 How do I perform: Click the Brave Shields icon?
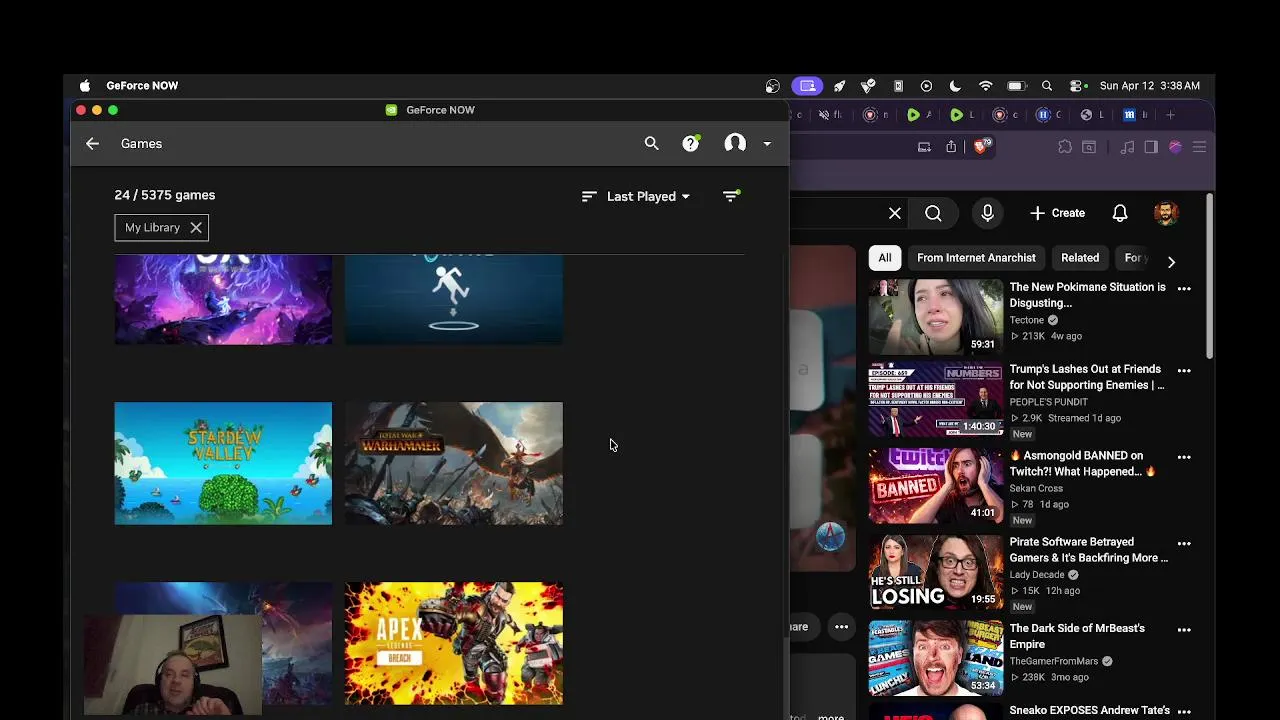(983, 146)
